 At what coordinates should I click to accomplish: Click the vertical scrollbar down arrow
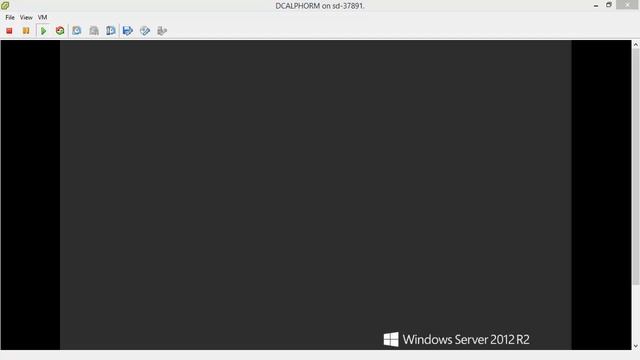(x=636, y=346)
